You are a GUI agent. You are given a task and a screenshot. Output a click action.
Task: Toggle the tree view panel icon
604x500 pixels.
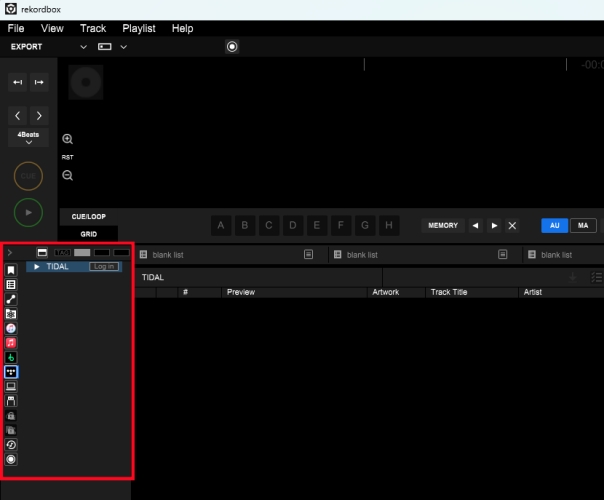(42, 252)
